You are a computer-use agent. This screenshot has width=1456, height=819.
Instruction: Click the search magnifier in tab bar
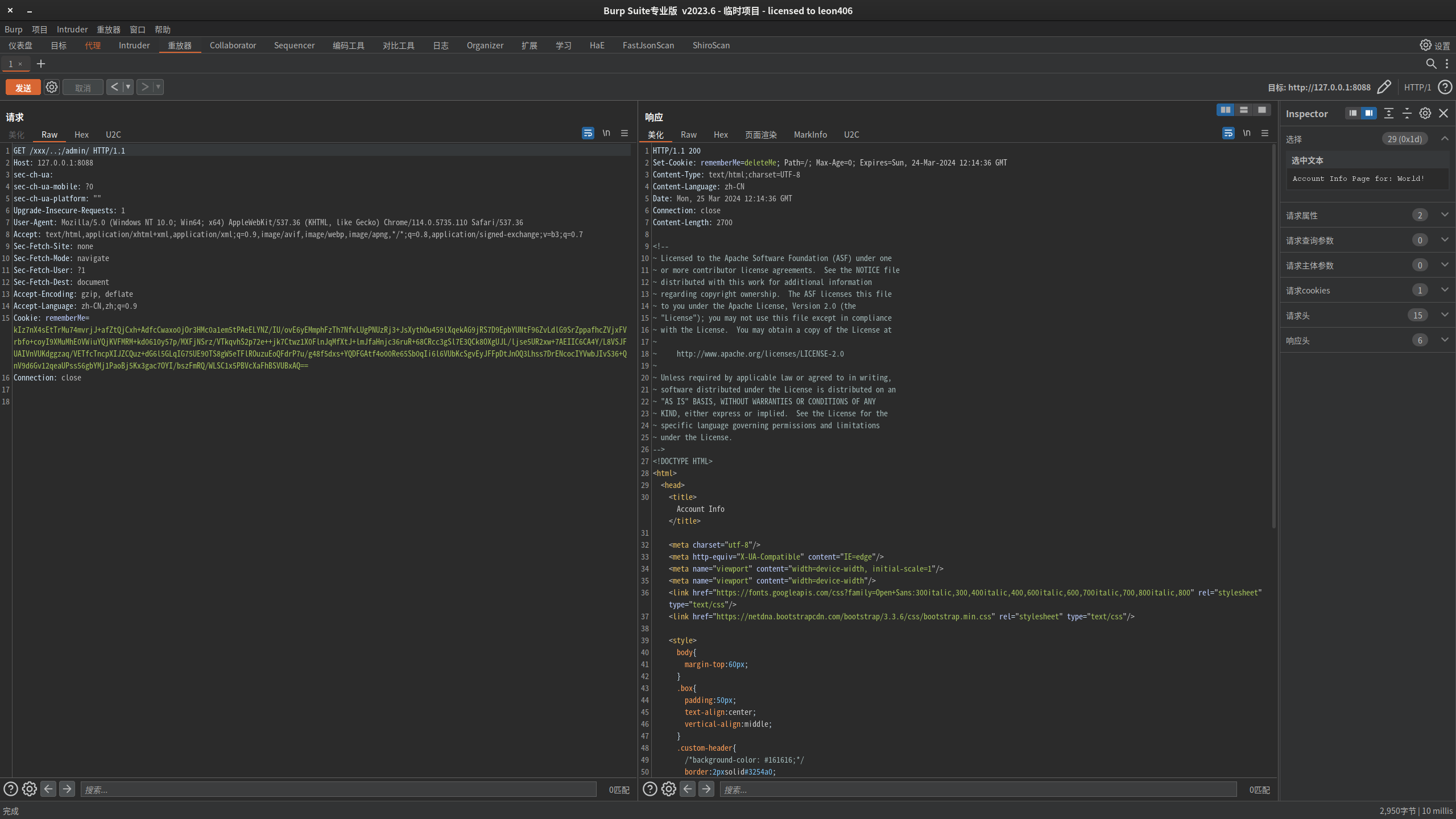click(x=1431, y=64)
